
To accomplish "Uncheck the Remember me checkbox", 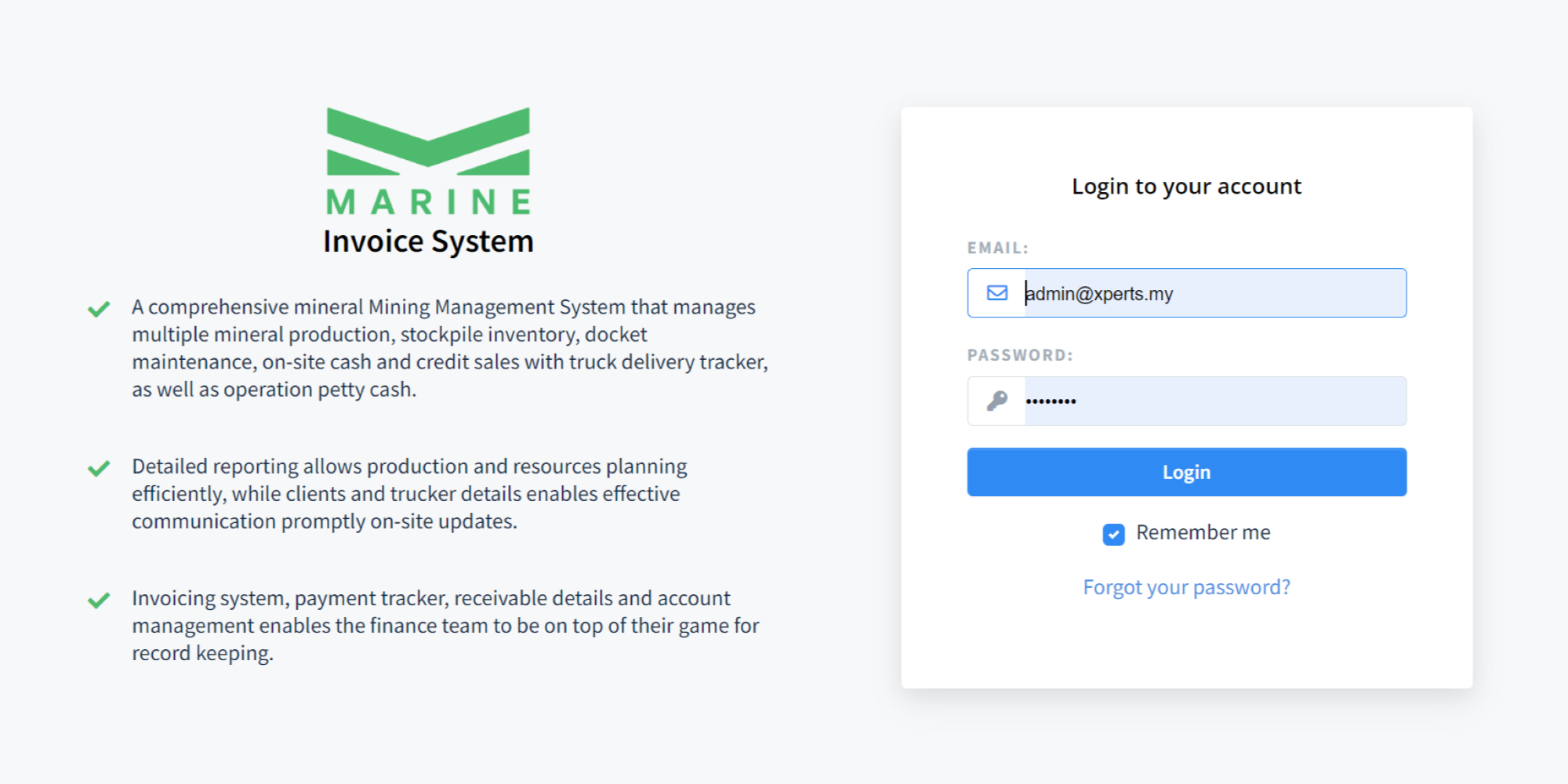I will (x=1113, y=534).
